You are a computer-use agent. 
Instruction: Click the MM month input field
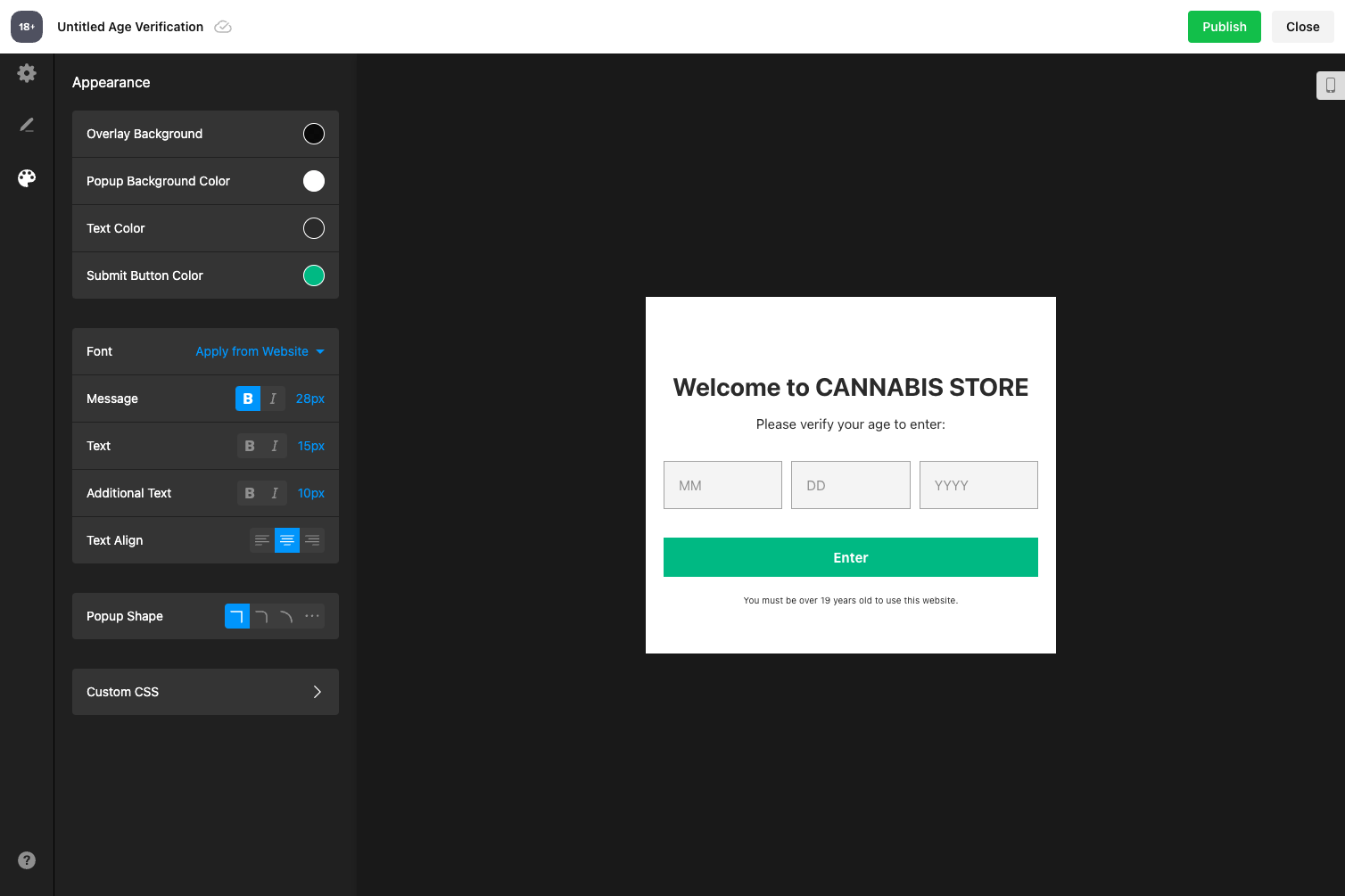pos(722,485)
